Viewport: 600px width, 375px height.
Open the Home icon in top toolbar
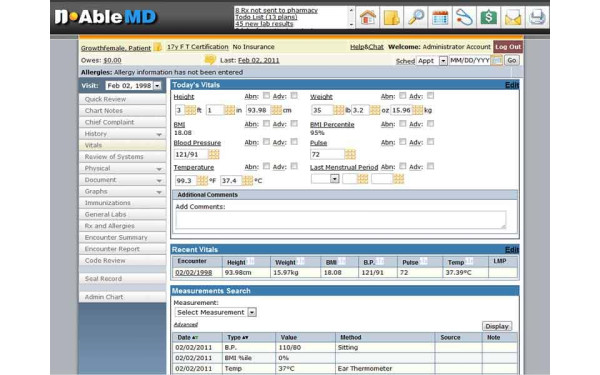(x=368, y=17)
